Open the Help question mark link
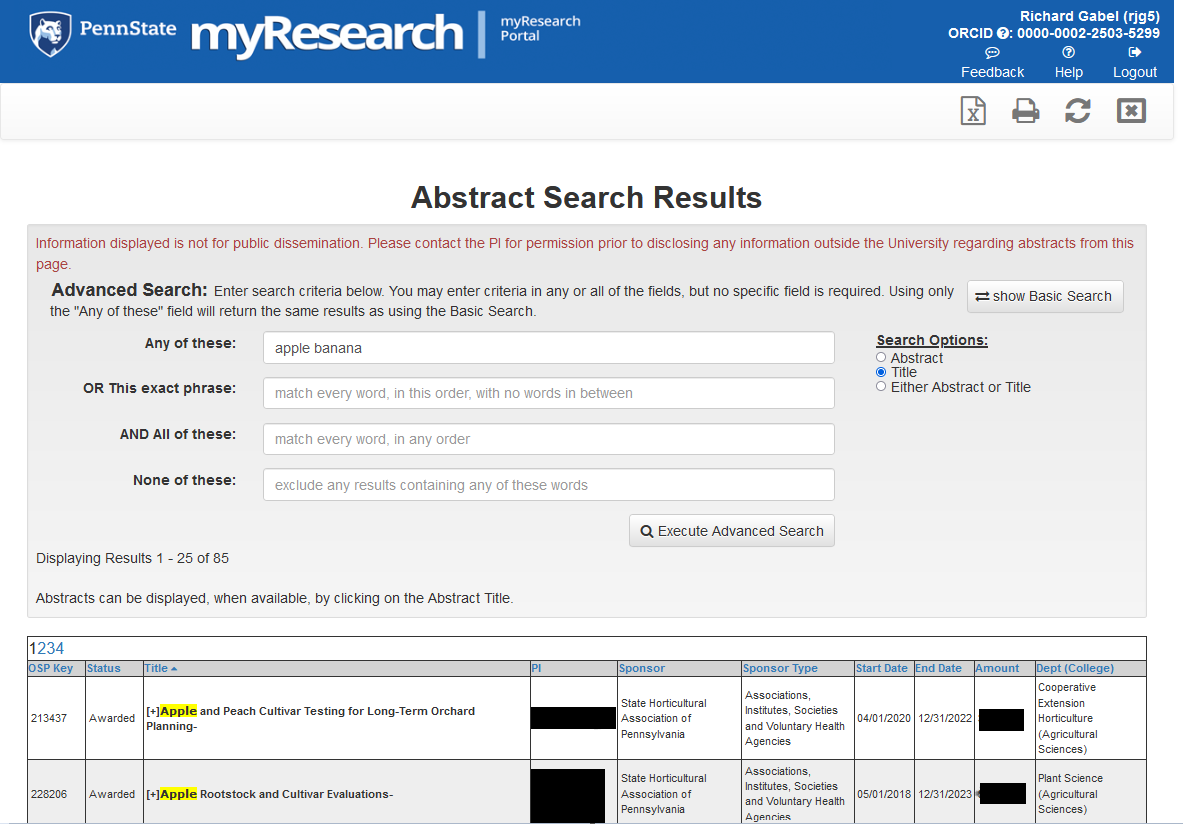This screenshot has height=824, width=1183. tap(1068, 62)
